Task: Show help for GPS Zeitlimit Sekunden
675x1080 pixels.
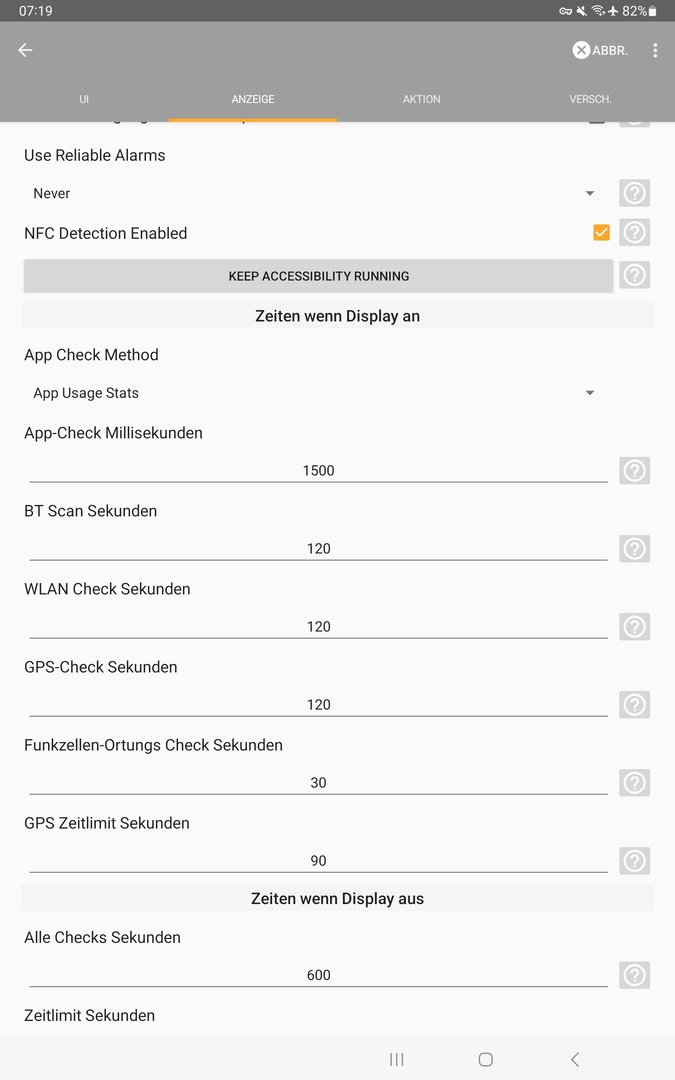Action: click(x=634, y=861)
